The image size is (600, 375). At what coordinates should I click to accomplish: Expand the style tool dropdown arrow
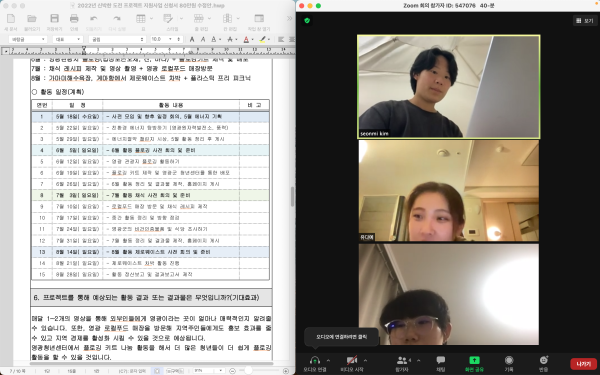point(181,18)
